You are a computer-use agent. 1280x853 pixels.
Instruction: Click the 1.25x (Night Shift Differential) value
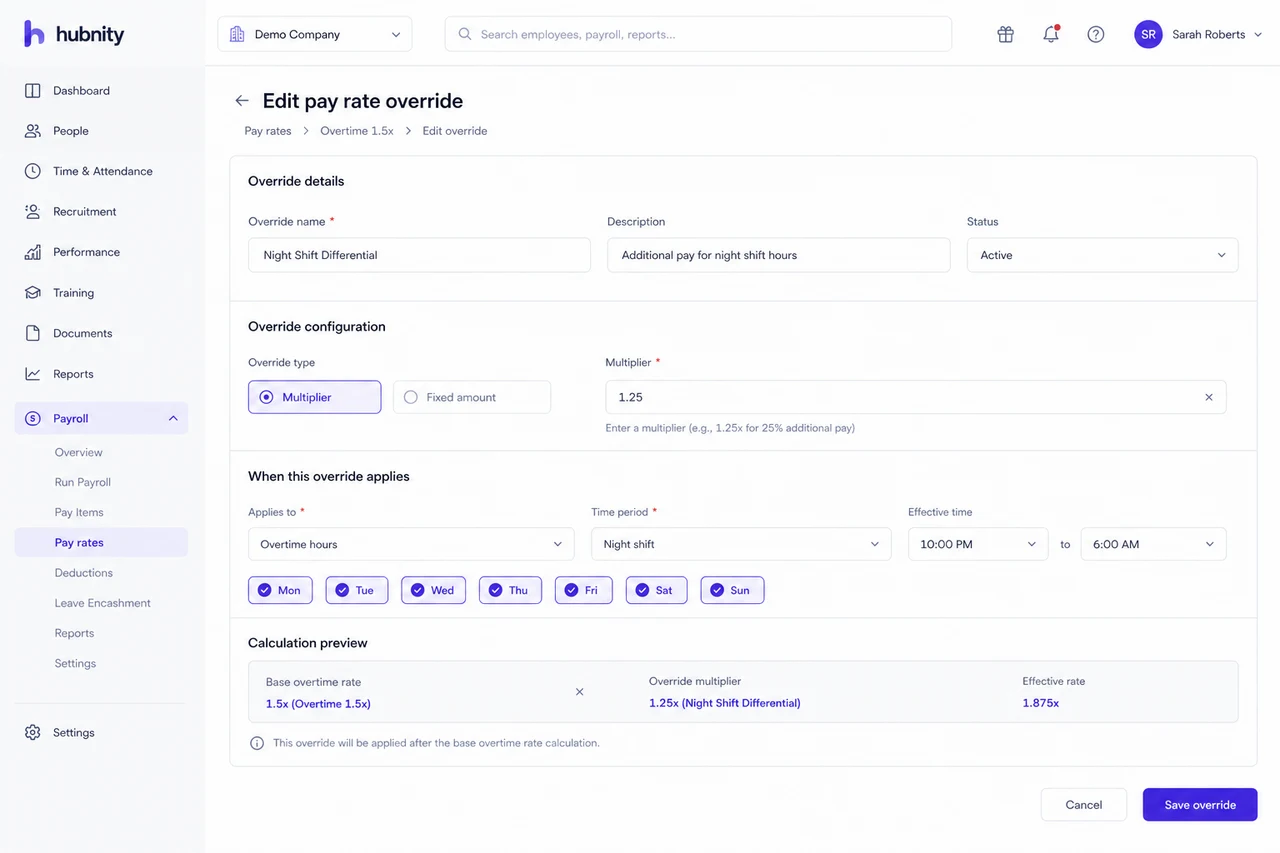[x=725, y=703]
